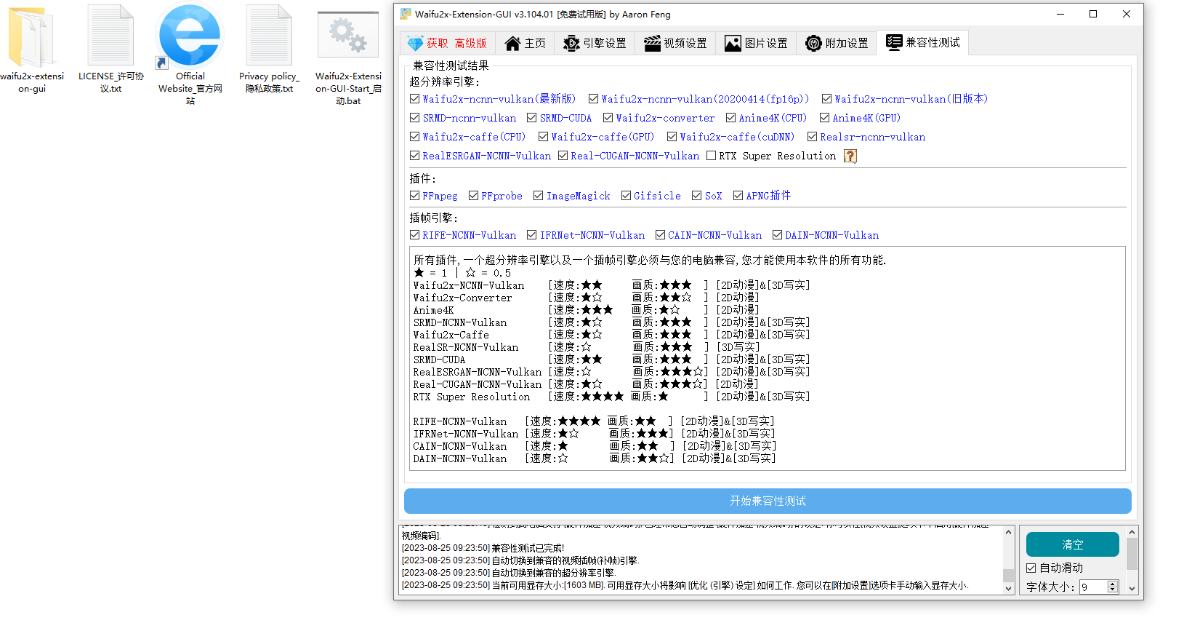Select the 兼容性测试 tab
Viewport: 1200px width, 631px height.
coord(922,43)
